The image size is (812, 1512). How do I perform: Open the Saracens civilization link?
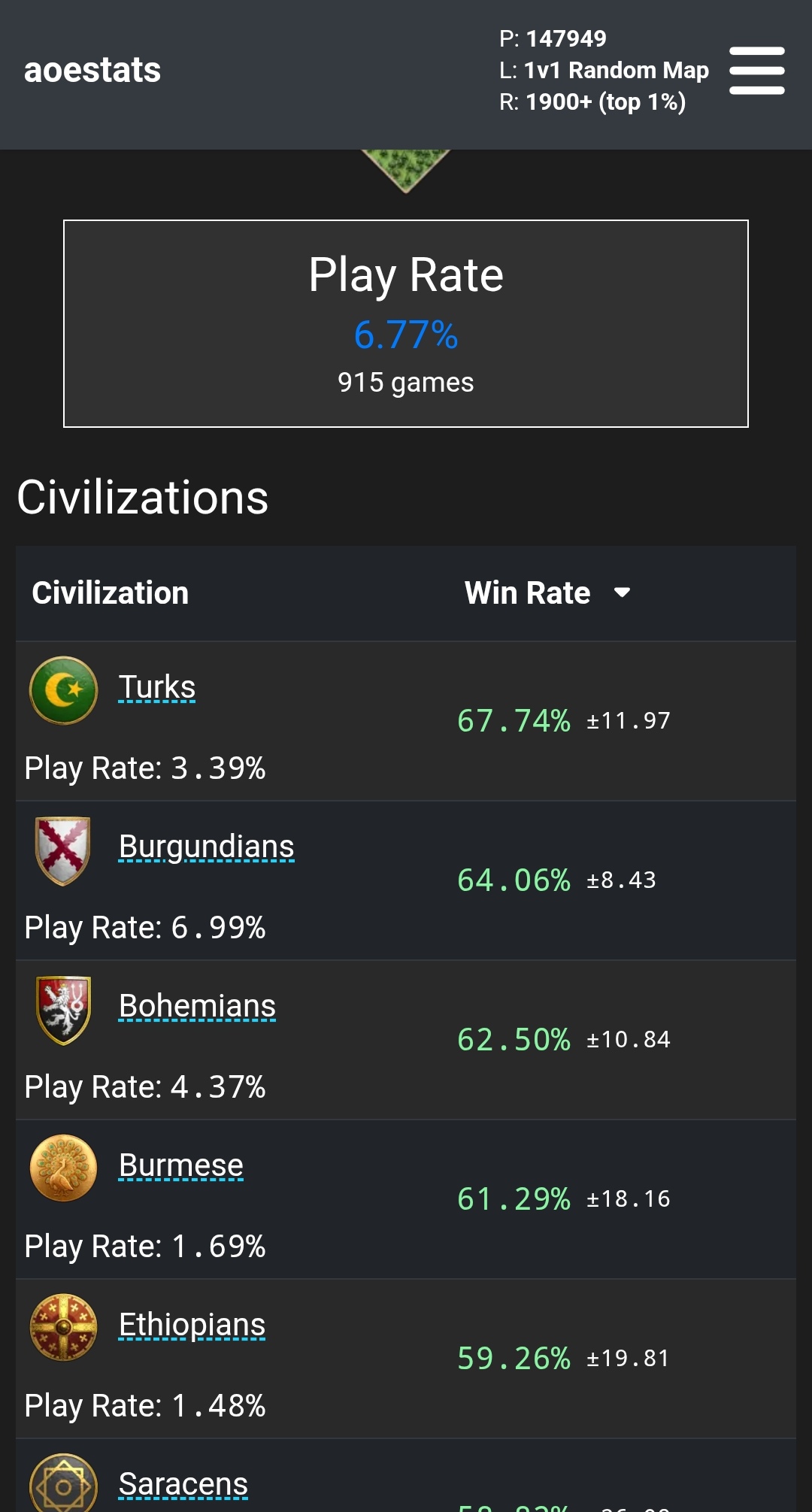(x=183, y=1484)
